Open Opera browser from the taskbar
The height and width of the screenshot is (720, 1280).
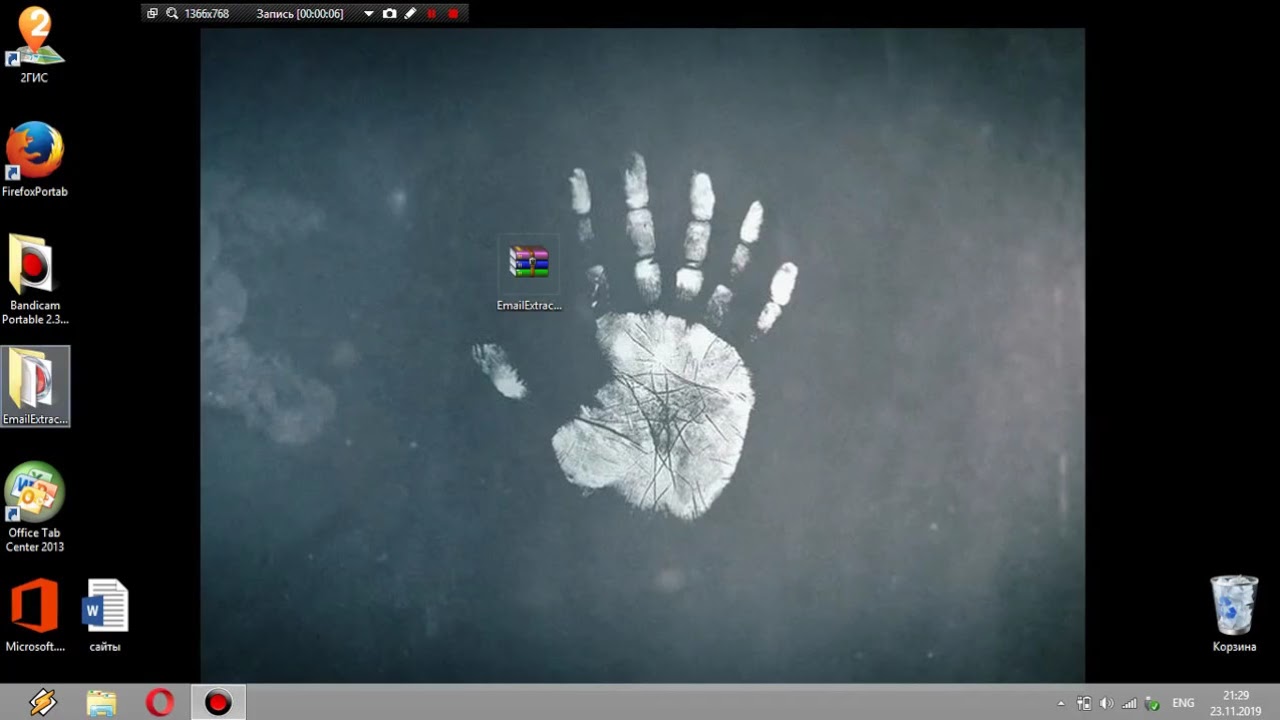pos(159,703)
